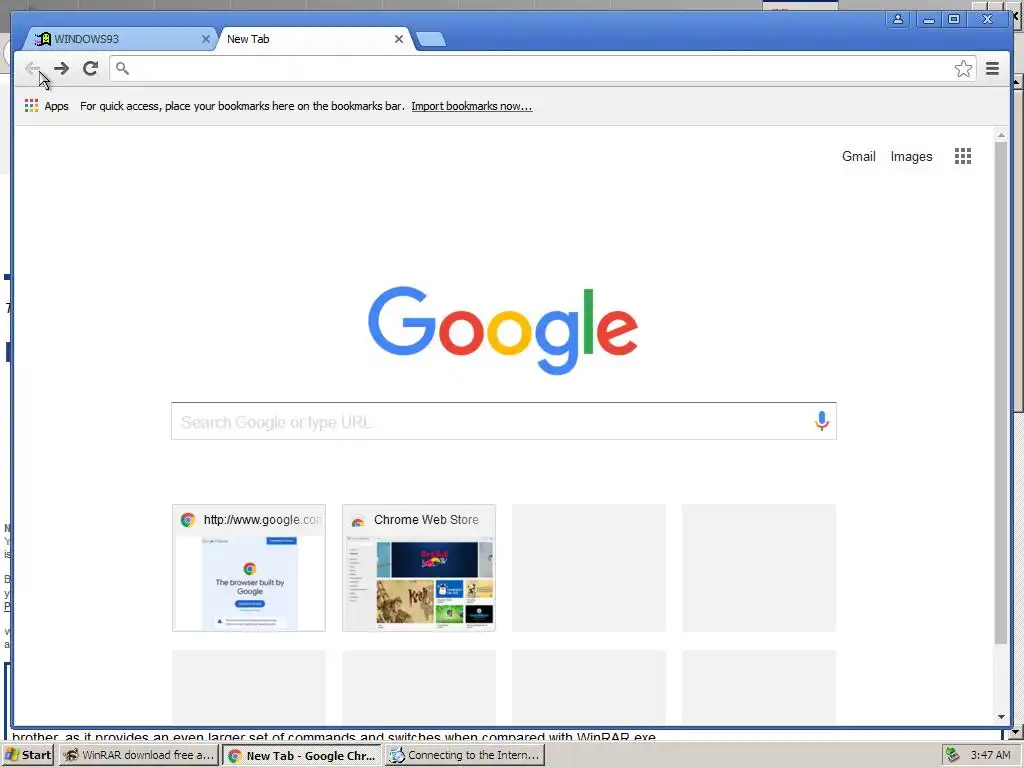The width and height of the screenshot is (1024, 768).
Task: Click the network system tray icon
Action: [x=953, y=755]
